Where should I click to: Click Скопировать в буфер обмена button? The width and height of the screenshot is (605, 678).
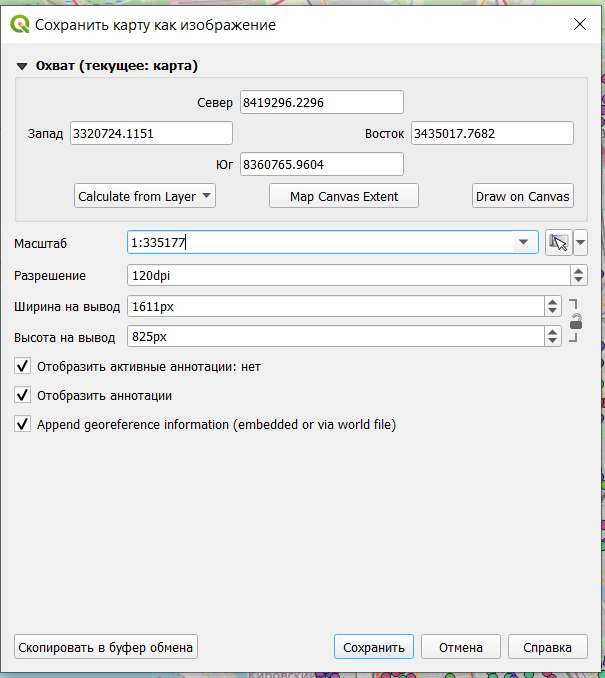106,647
